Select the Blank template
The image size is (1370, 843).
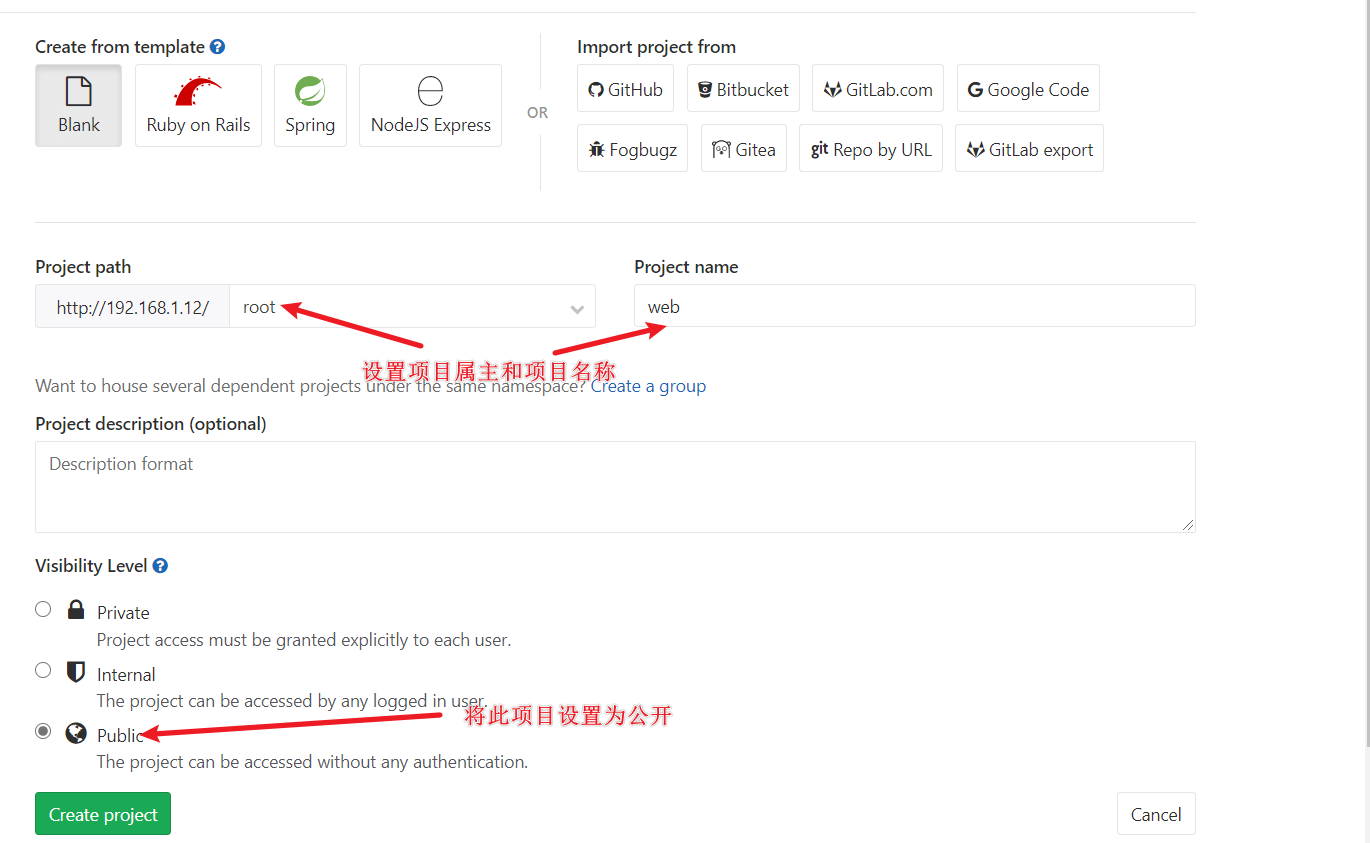point(78,106)
